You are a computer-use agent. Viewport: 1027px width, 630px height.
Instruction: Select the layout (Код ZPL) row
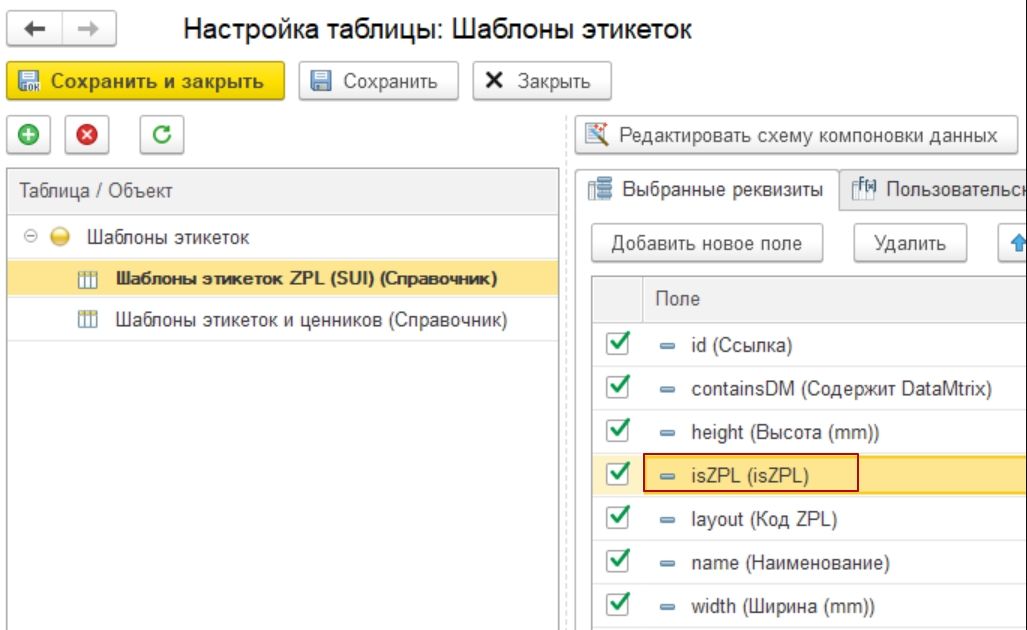click(764, 519)
